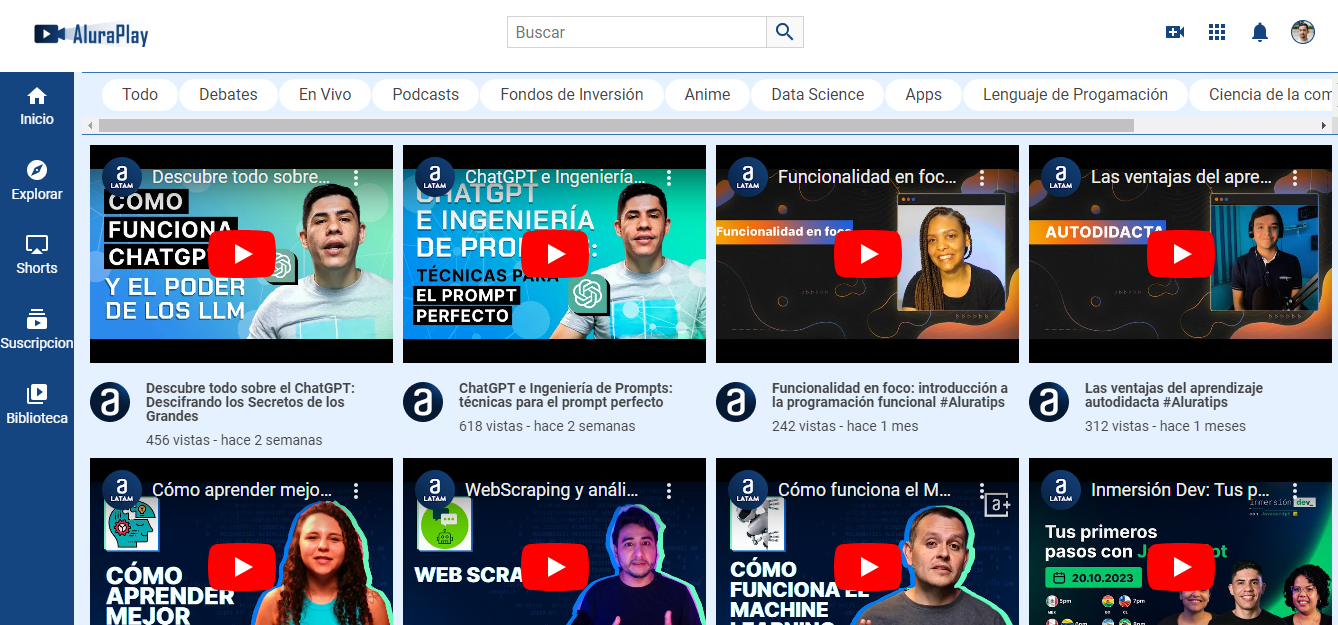Click Alura LATAM logo on 'Descubre todo sobre' embed
Screen dimensions: 1338x625
click(x=122, y=177)
